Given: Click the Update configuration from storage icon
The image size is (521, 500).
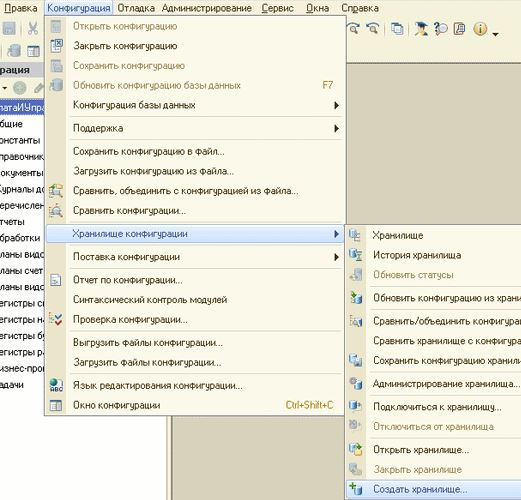Looking at the screenshot, I should pyautogui.click(x=355, y=297).
